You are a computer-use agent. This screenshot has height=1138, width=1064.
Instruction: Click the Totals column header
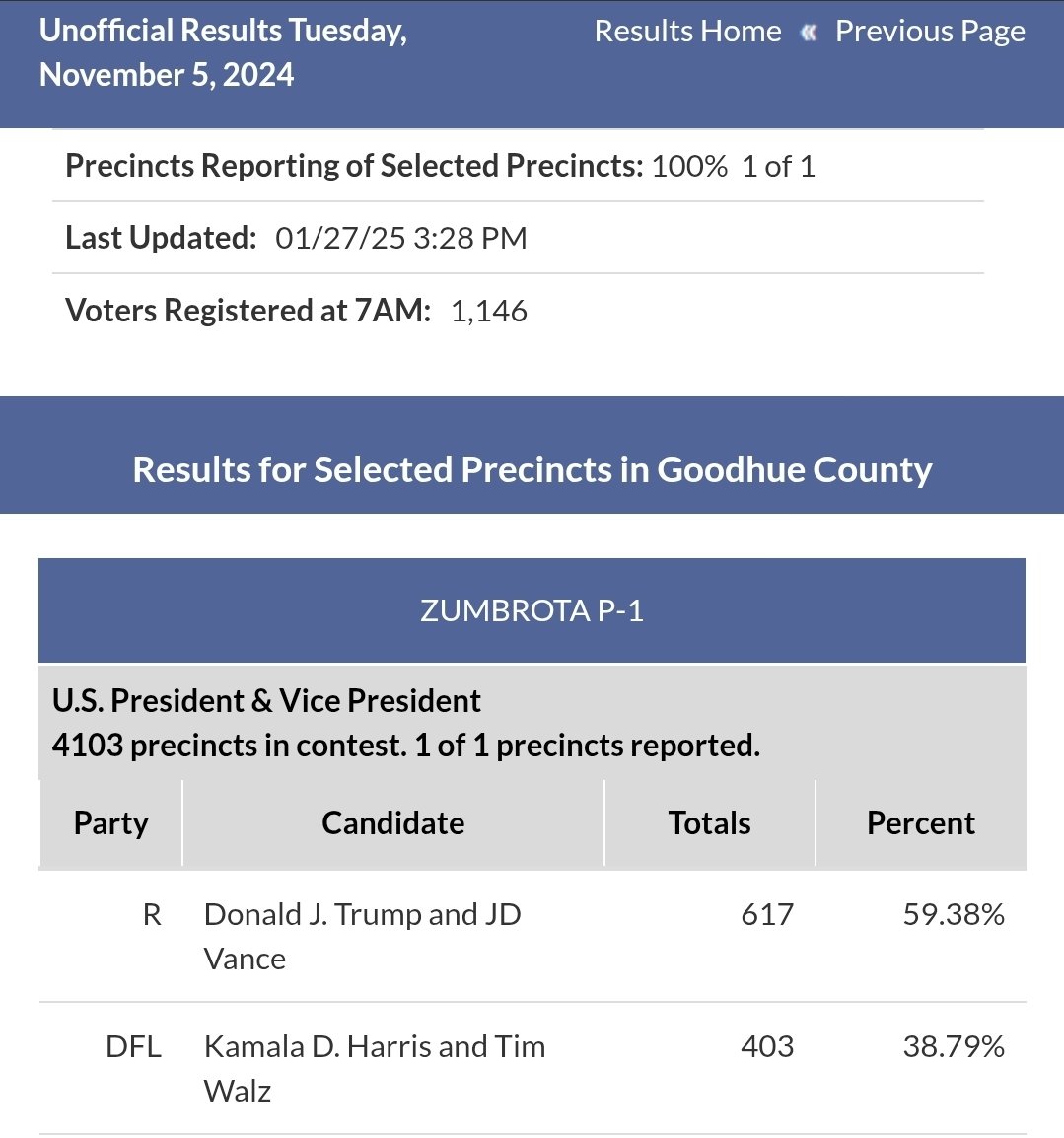pos(709,823)
